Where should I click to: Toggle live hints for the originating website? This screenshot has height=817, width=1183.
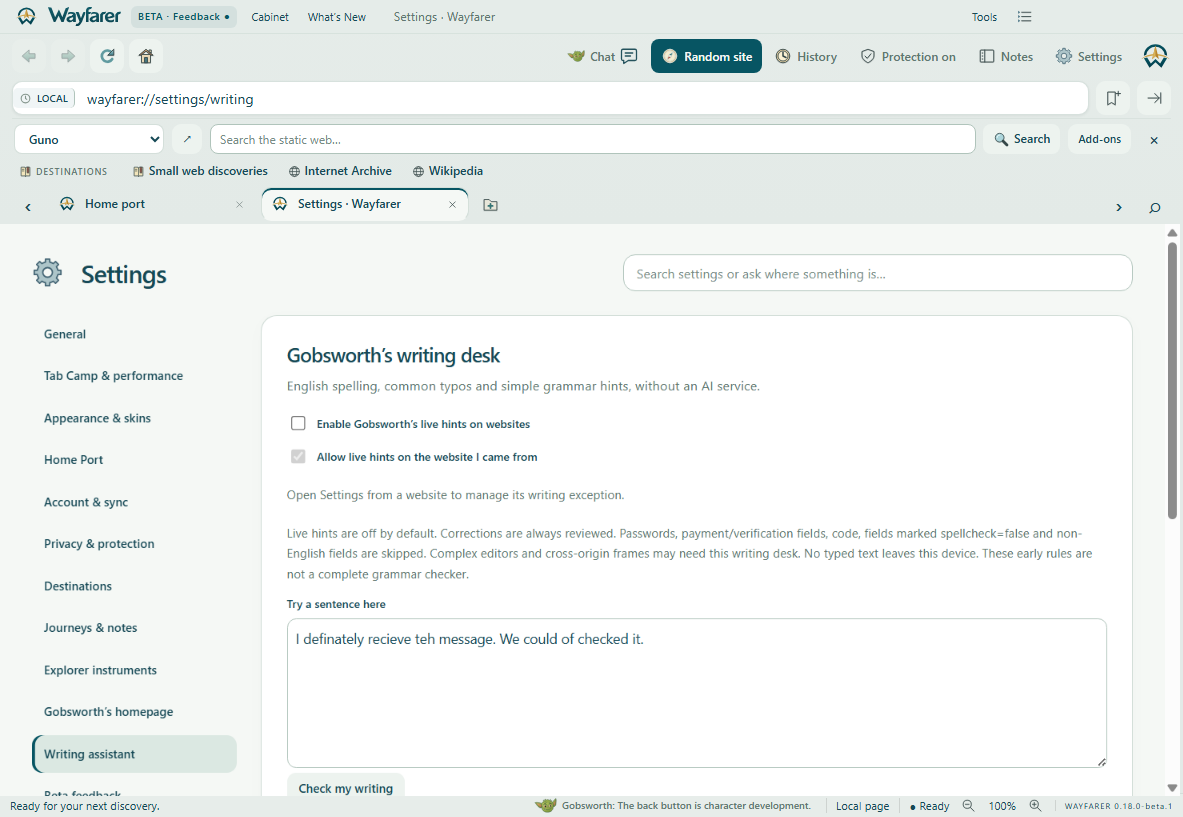pyautogui.click(x=298, y=456)
